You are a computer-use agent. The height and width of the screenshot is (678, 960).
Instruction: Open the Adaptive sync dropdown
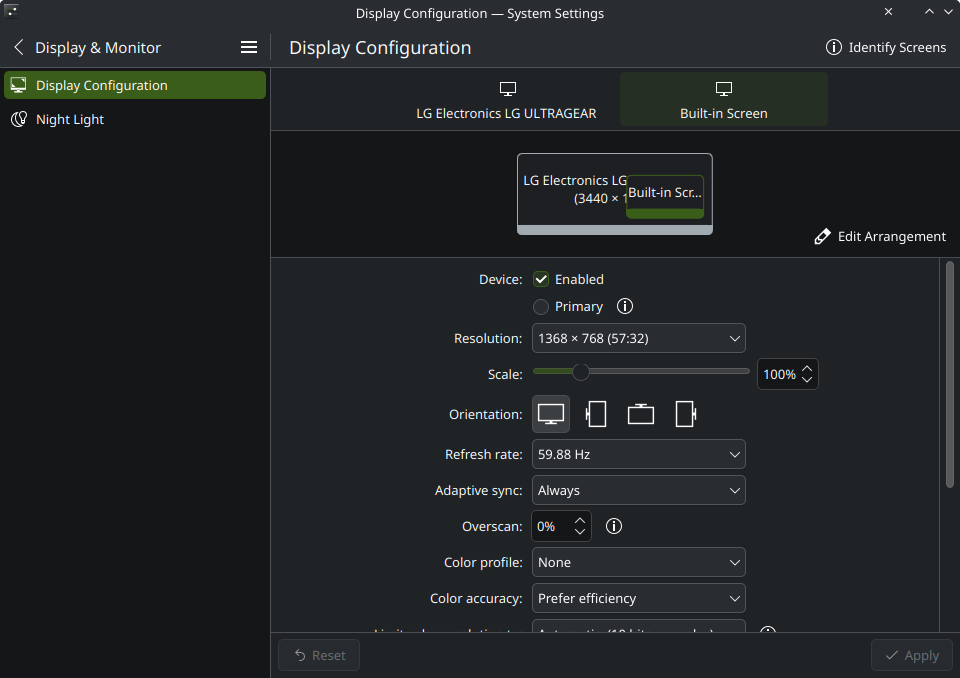[x=639, y=491]
